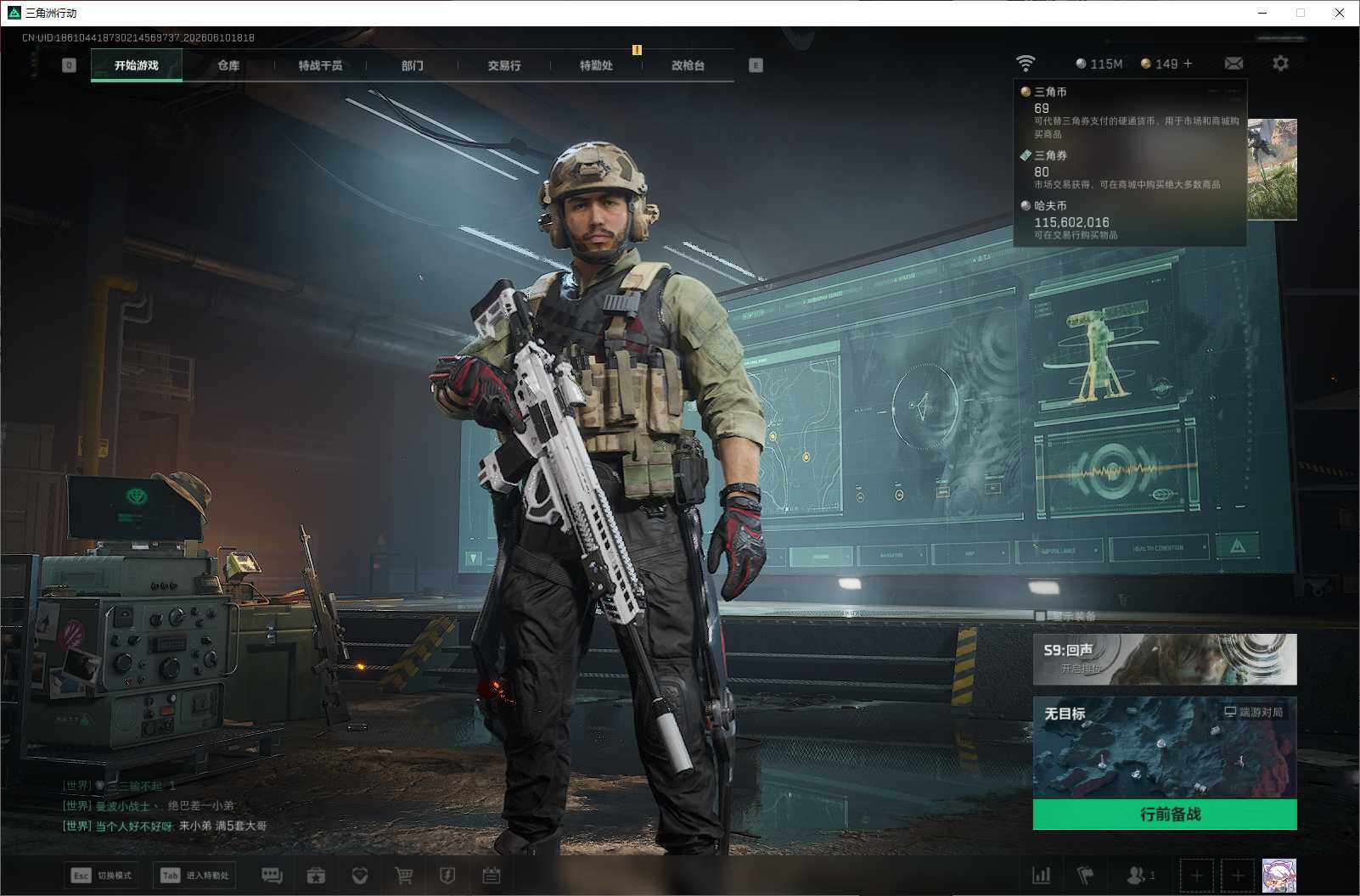The width and height of the screenshot is (1360, 896).
Task: Open the statistics bar-chart icon
Action: click(1042, 875)
